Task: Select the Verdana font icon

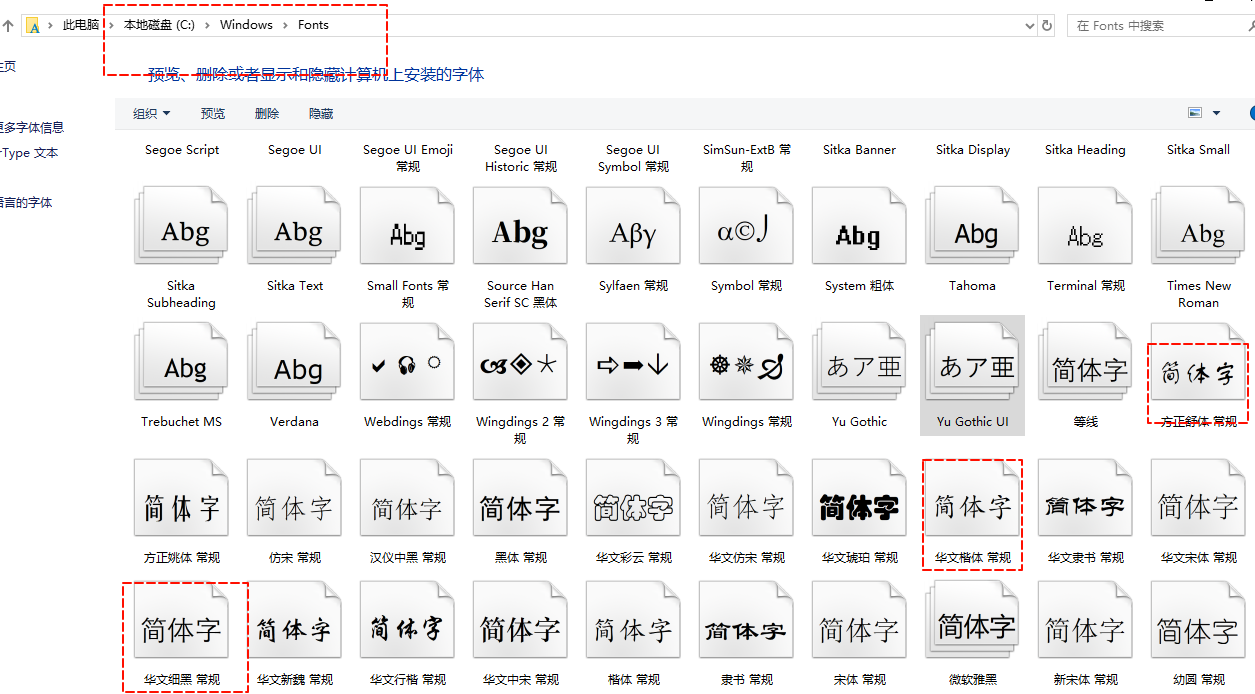Action: [x=294, y=362]
